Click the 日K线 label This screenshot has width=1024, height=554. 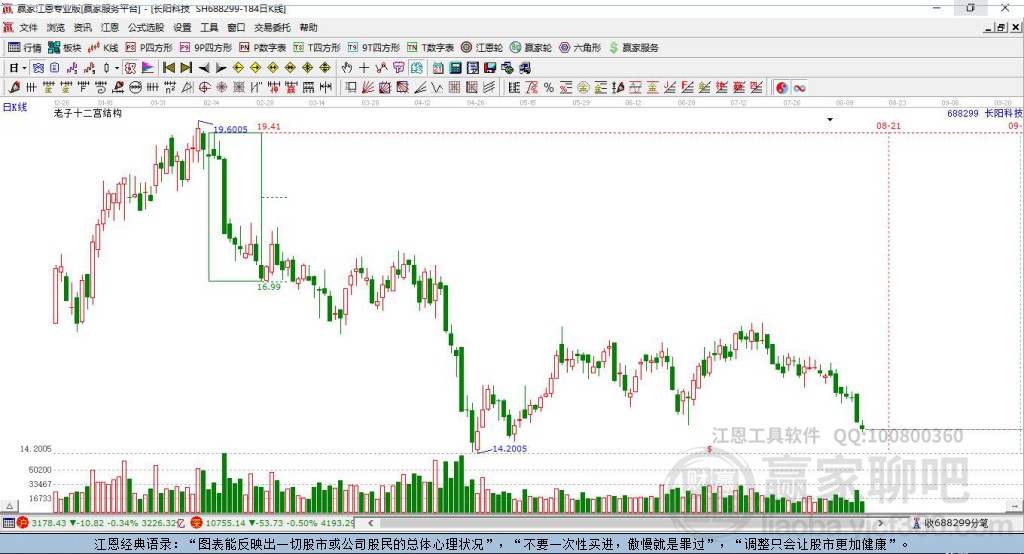[x=14, y=107]
